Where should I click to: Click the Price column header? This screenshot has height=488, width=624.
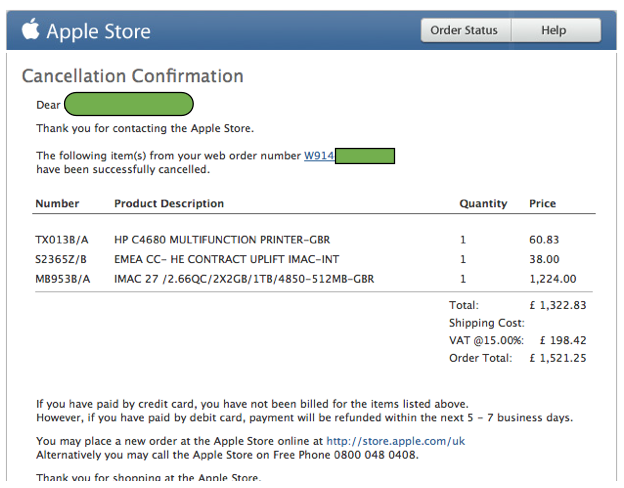click(542, 203)
